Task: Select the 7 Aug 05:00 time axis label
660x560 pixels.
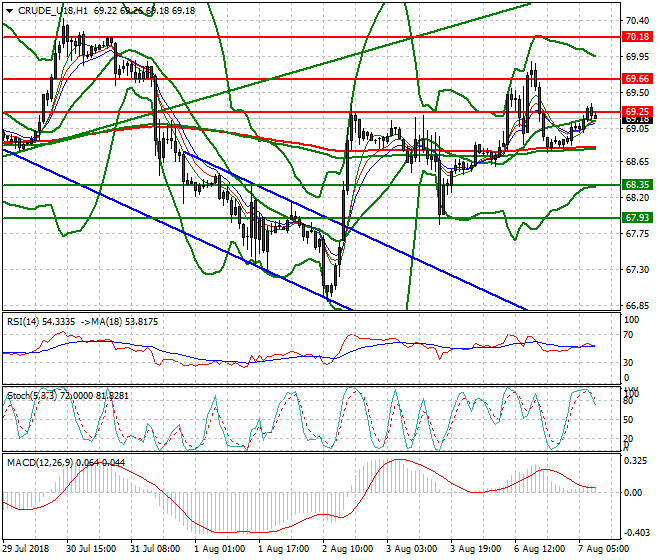Action: click(603, 549)
